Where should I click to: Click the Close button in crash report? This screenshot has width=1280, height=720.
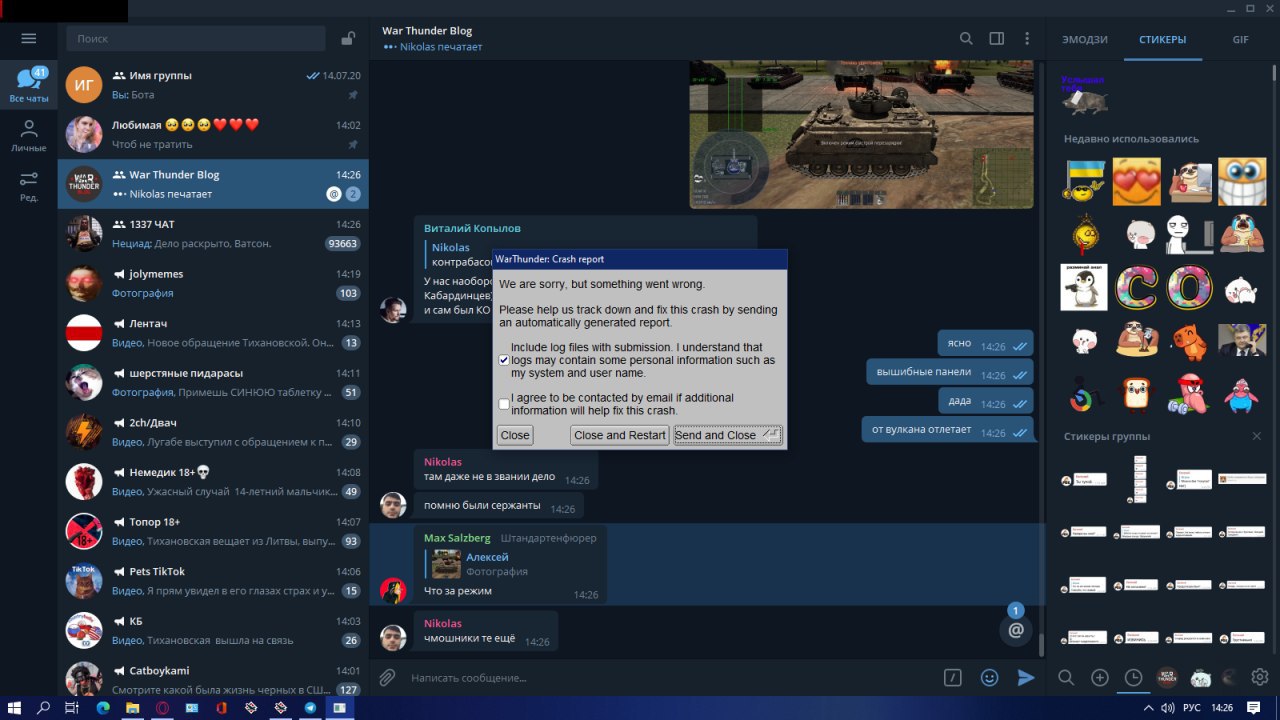click(x=515, y=435)
